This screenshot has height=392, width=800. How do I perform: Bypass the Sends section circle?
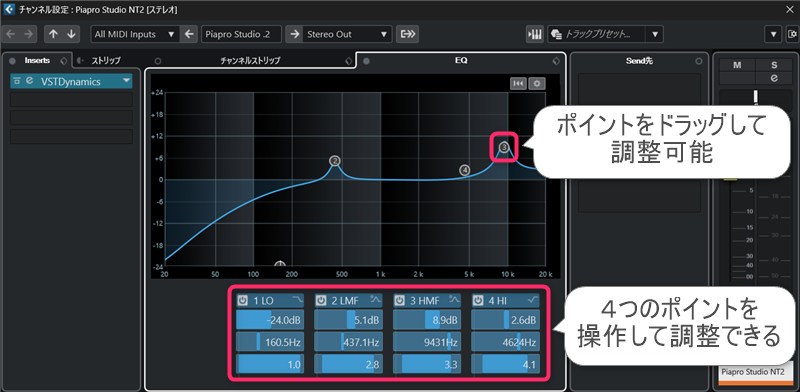[698, 61]
